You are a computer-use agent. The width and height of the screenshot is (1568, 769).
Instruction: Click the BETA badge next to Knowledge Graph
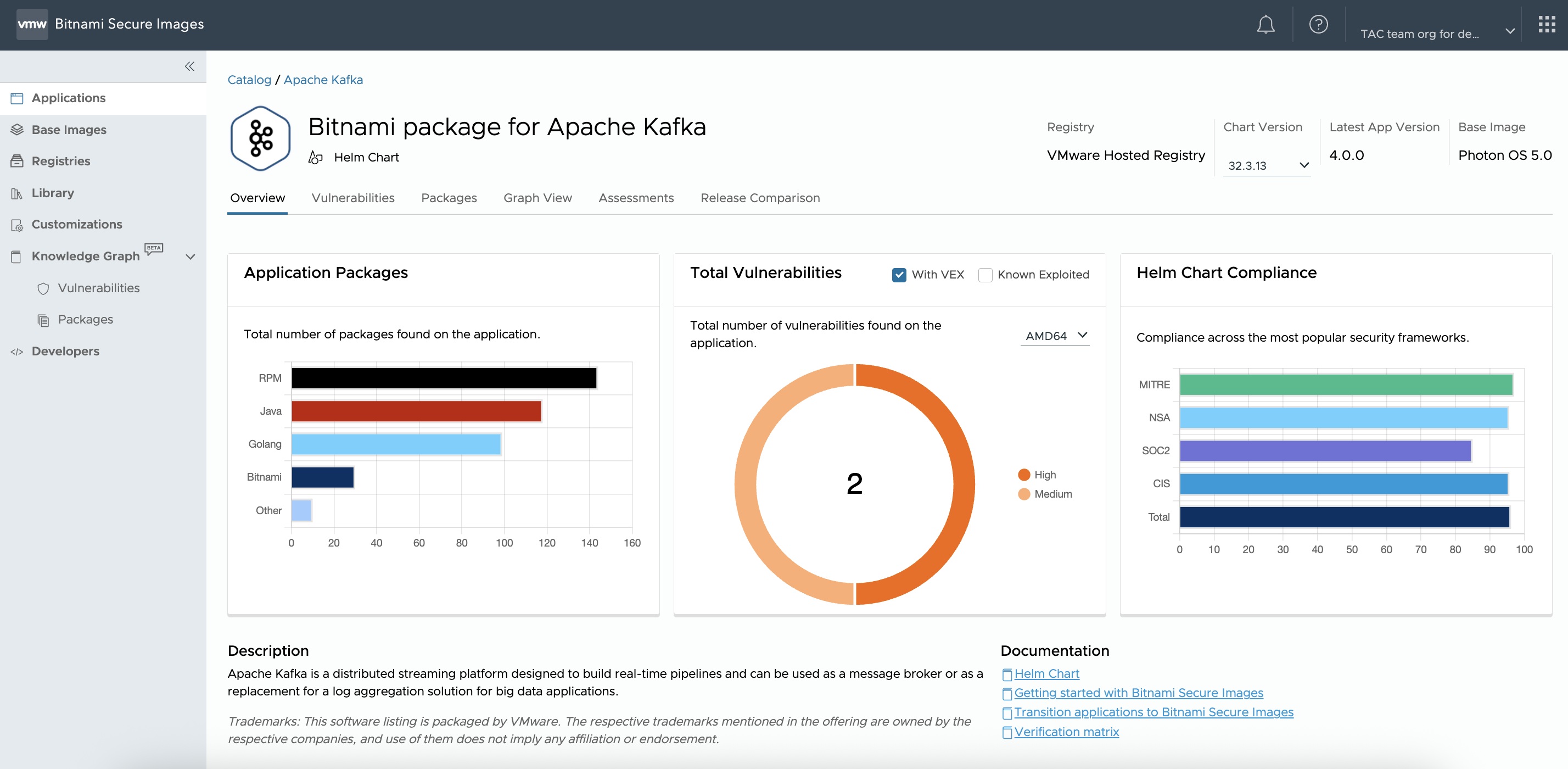[154, 248]
